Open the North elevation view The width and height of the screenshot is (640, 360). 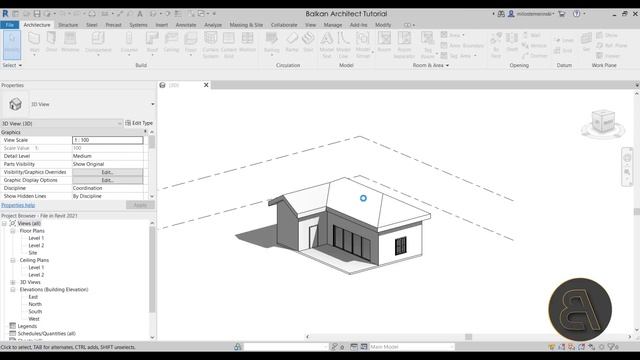[x=35, y=304]
